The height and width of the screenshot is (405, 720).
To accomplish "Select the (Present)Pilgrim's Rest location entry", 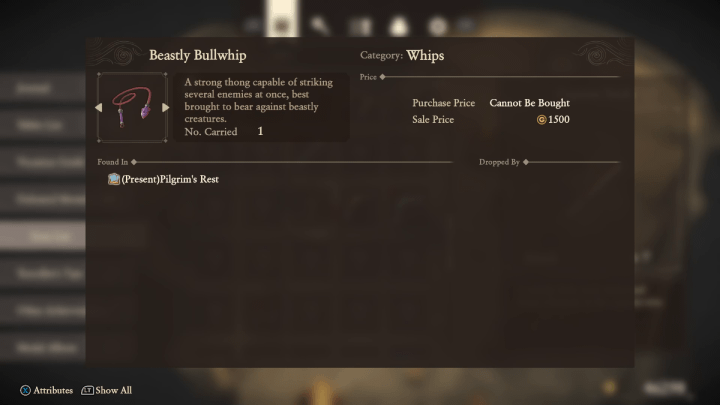I will (x=169, y=179).
